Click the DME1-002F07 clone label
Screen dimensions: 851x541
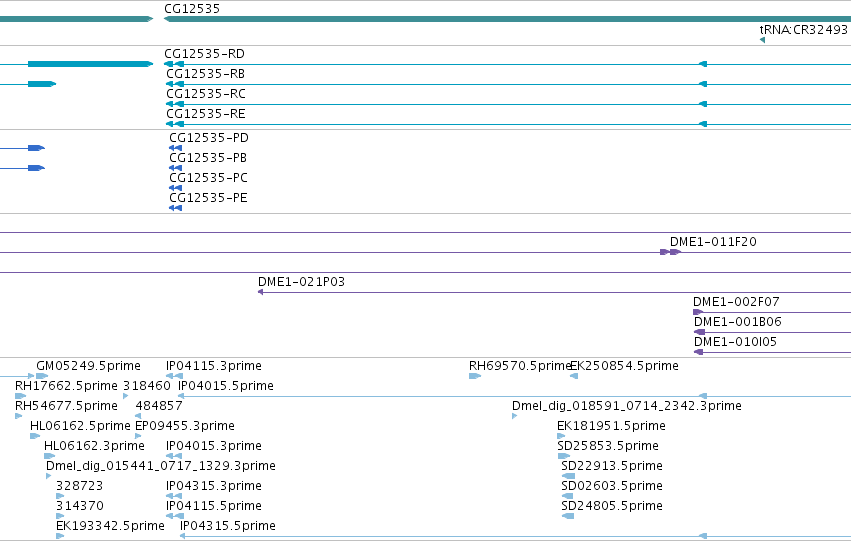(736, 302)
